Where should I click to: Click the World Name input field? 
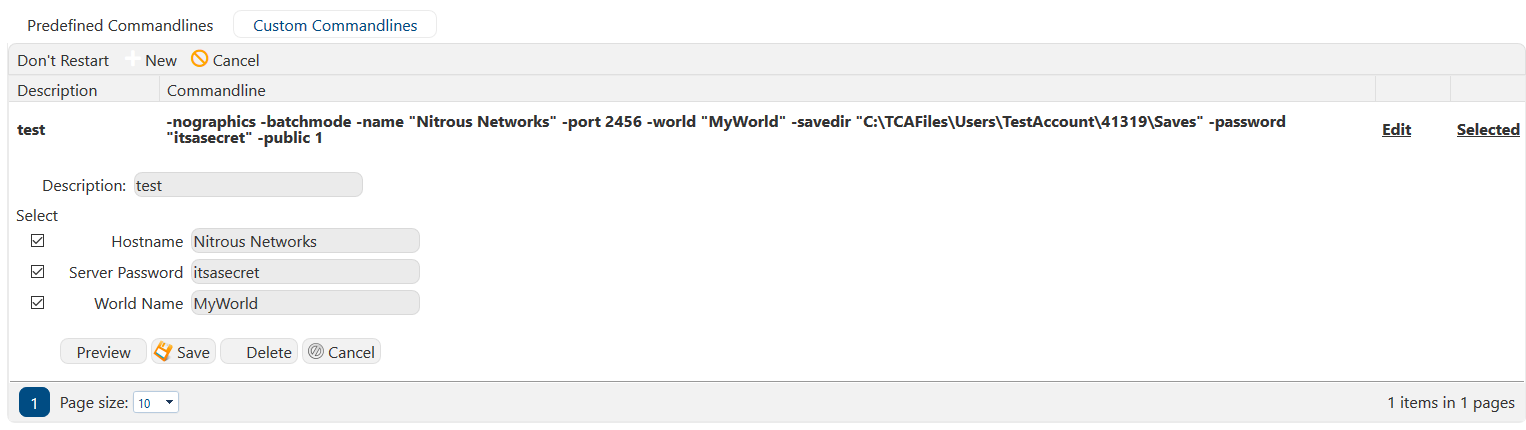[305, 303]
